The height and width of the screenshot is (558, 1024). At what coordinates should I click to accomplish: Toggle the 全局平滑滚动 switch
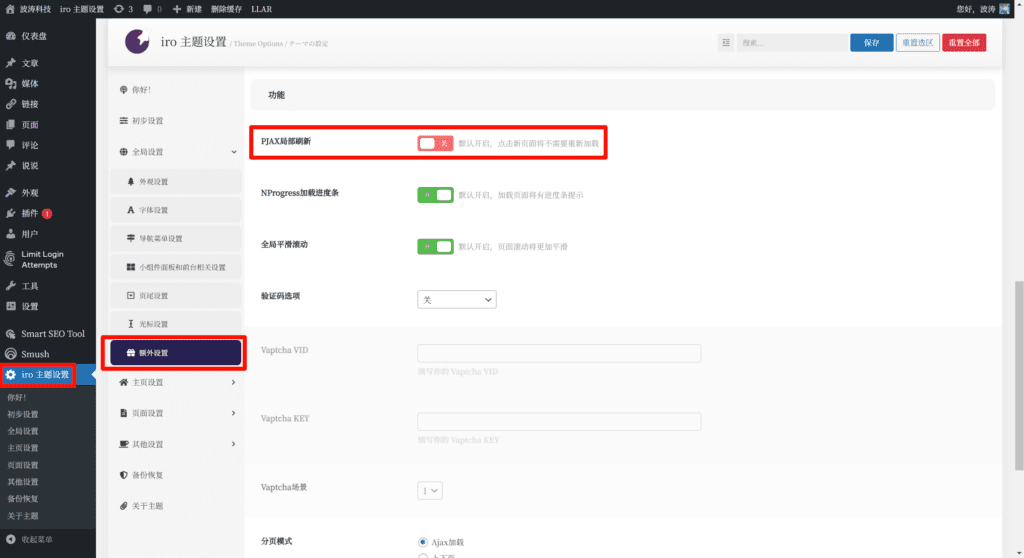[436, 246]
